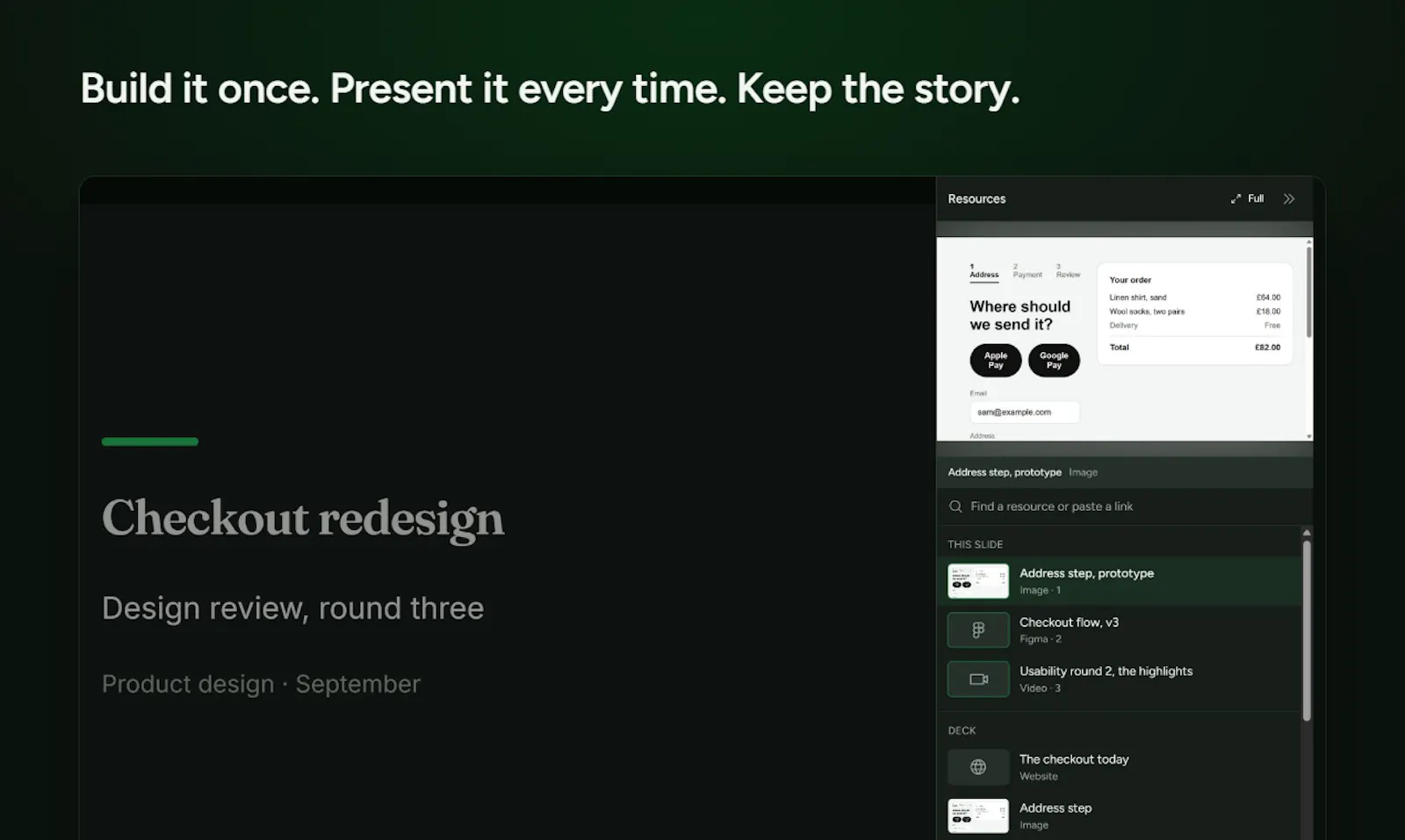This screenshot has height=840, width=1405.
Task: Click the 'THIS SLIDE' section header
Action: (x=975, y=544)
